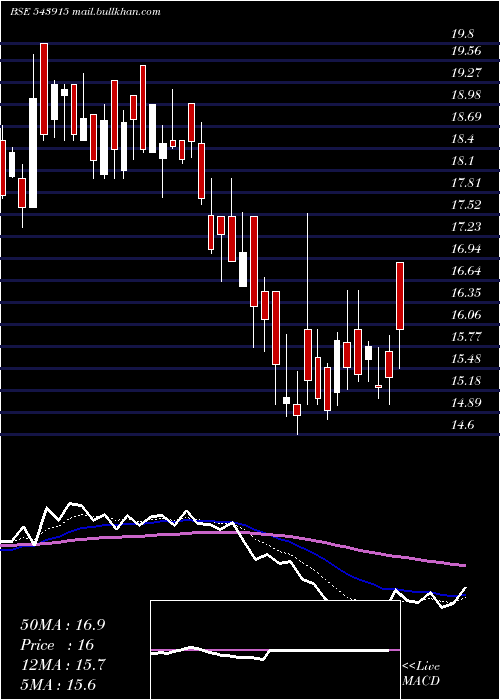Screen dimensions: 500x700
Task: Click the 18.1 price axis label
Action: (x=463, y=161)
